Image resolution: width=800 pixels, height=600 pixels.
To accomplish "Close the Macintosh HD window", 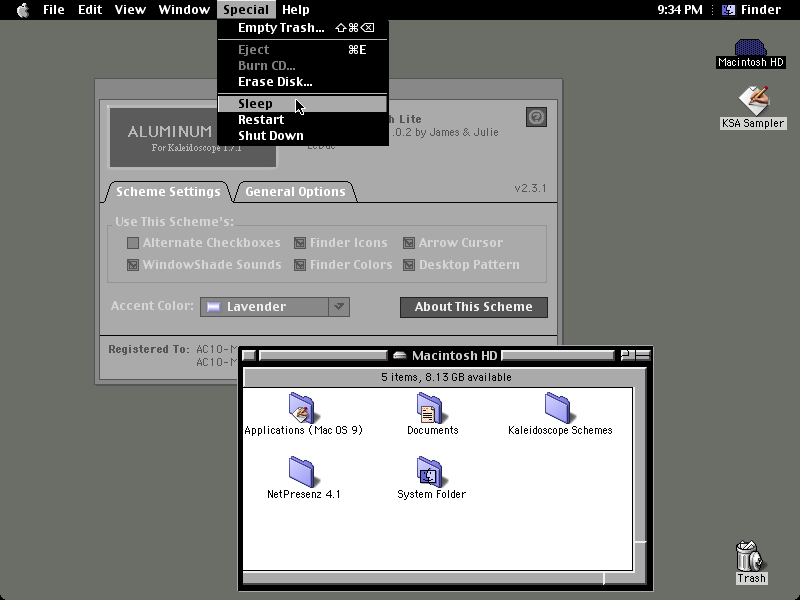I will click(248, 355).
